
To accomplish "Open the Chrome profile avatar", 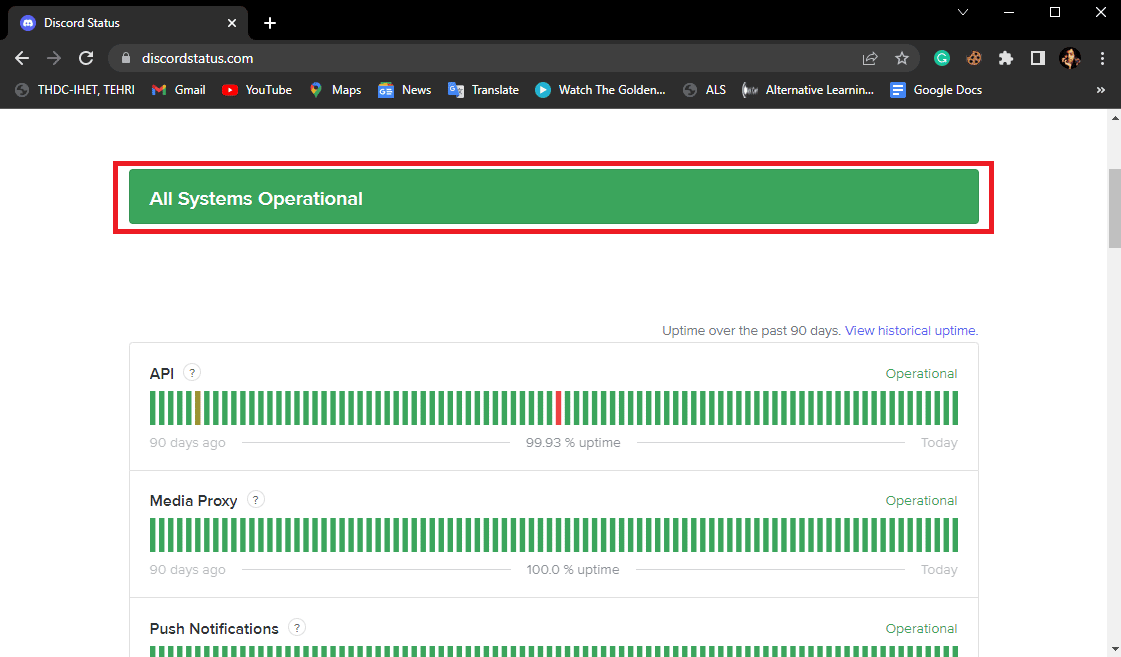I will coord(1070,59).
